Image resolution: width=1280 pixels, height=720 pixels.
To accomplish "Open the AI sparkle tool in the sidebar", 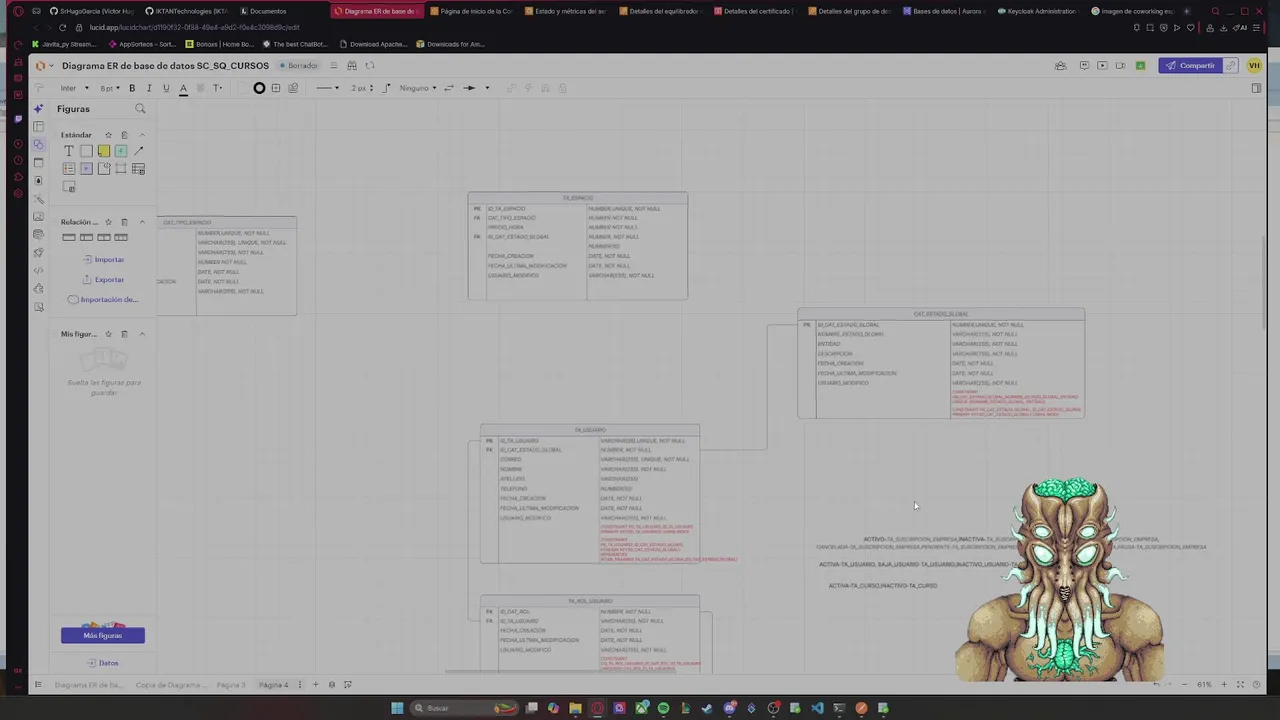I will pos(39,108).
